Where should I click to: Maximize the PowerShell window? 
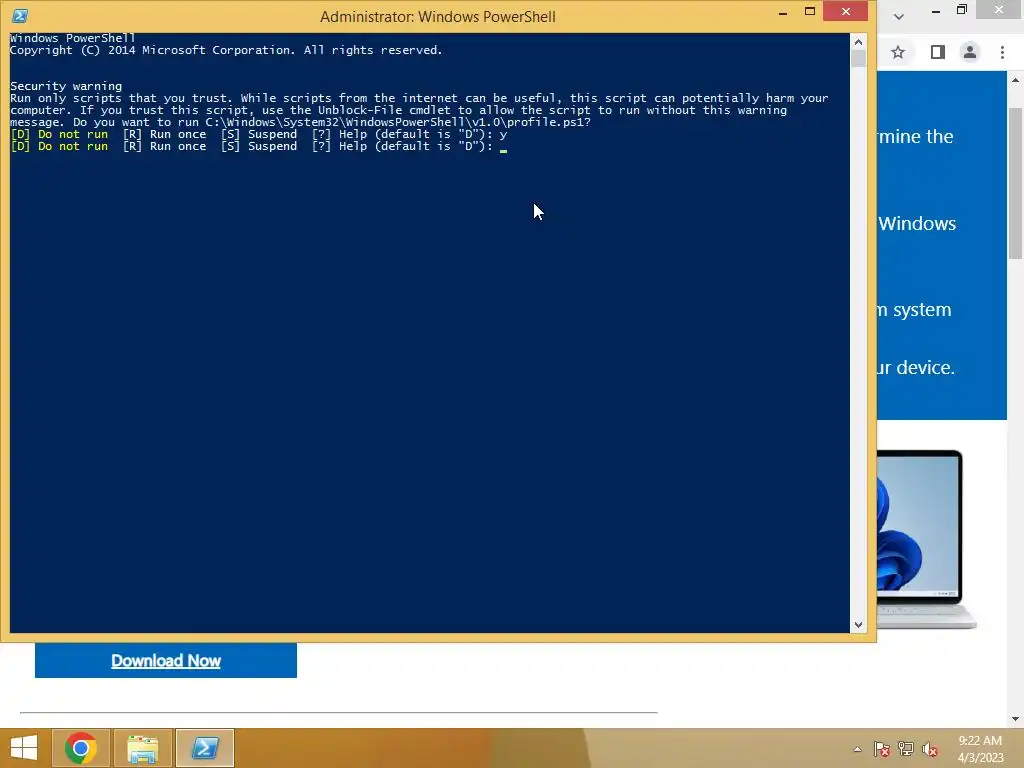click(x=810, y=11)
